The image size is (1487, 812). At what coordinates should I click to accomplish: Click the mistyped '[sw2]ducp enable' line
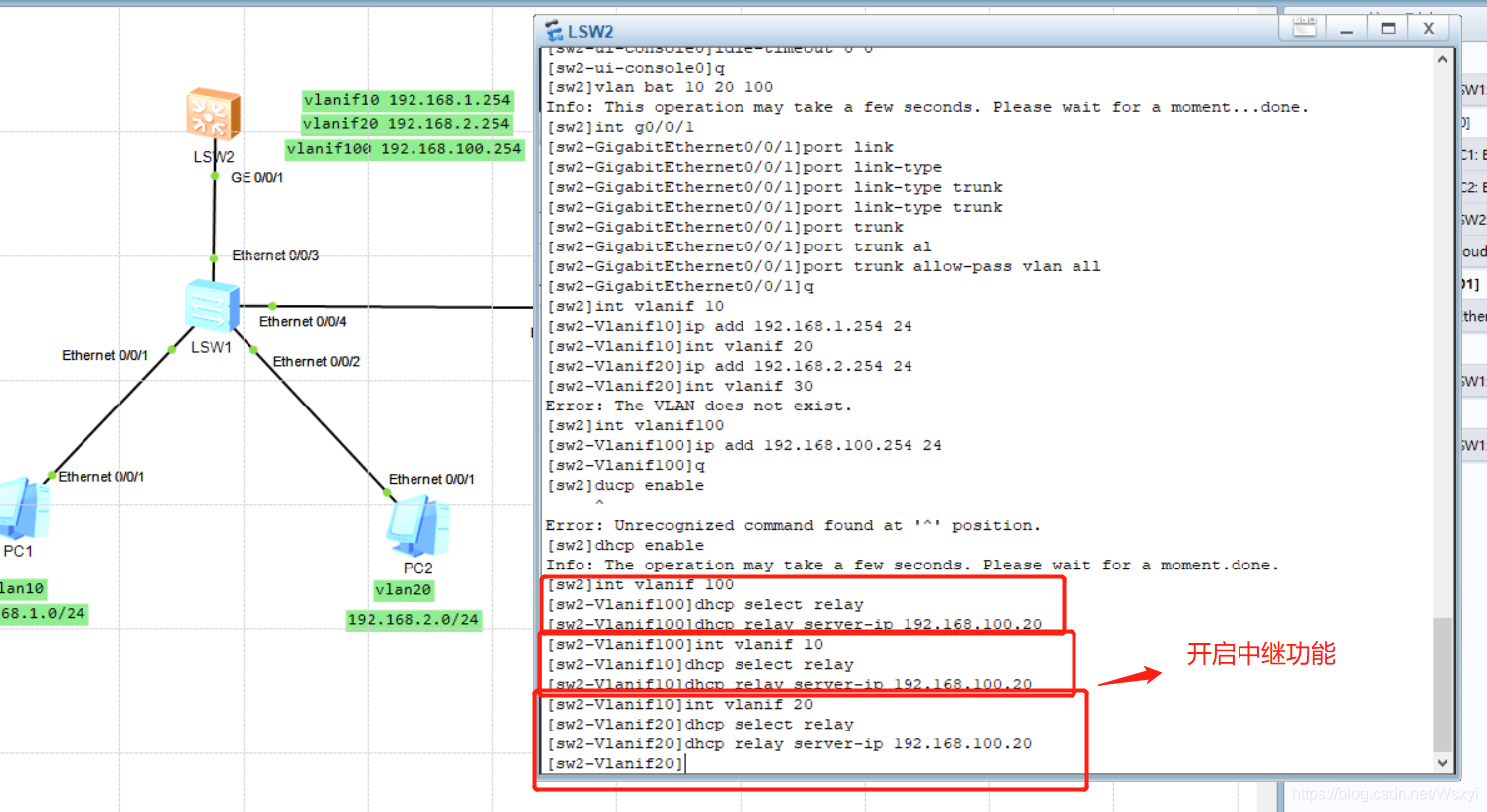624,485
